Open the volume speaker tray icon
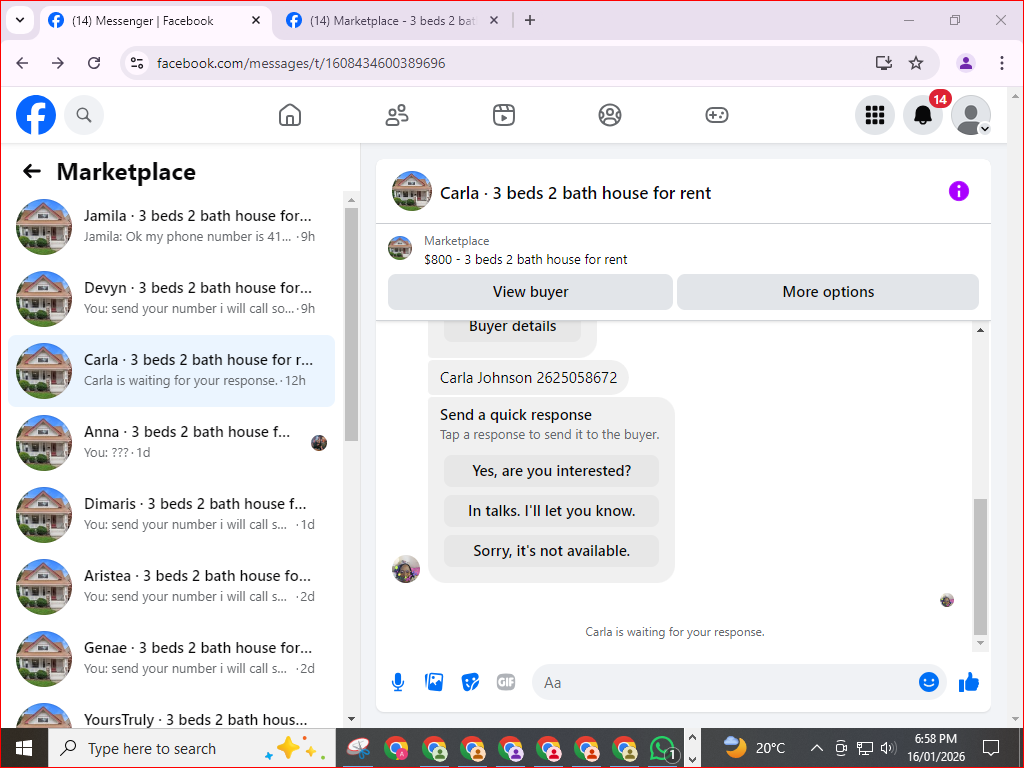Image resolution: width=1024 pixels, height=768 pixels. point(888,748)
